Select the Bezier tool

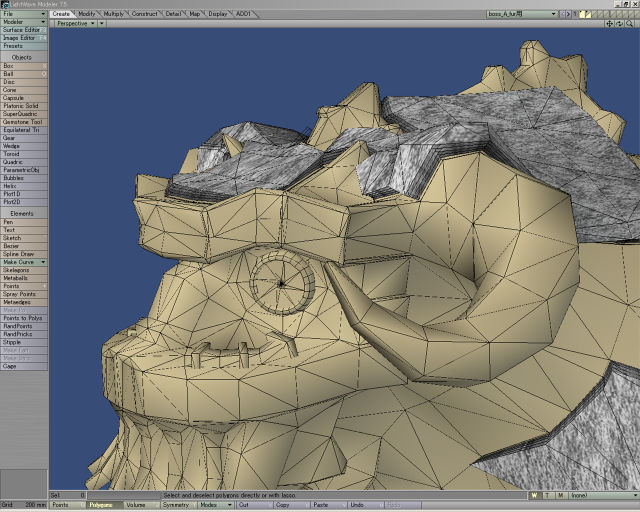click(x=24, y=246)
